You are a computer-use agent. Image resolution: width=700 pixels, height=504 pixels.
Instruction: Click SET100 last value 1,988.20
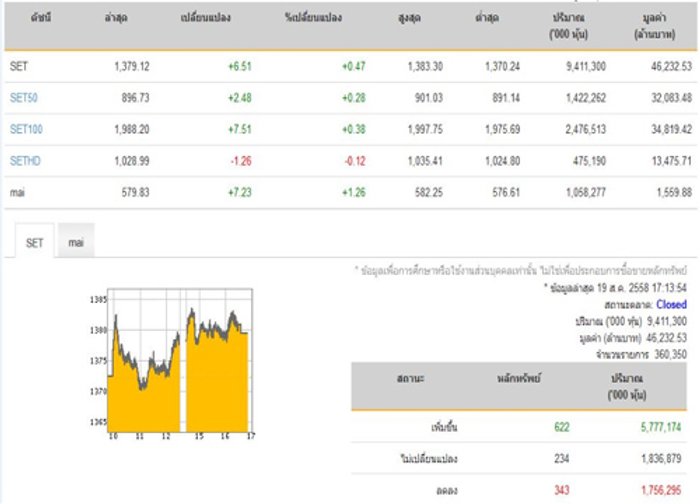tap(132, 129)
